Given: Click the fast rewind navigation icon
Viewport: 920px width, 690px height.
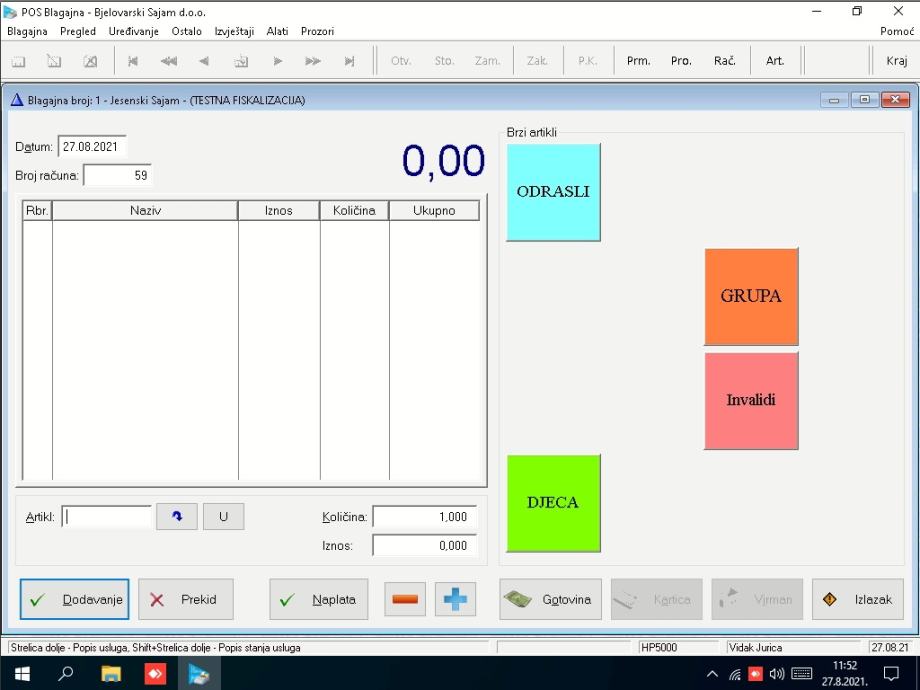Looking at the screenshot, I should click(169, 61).
